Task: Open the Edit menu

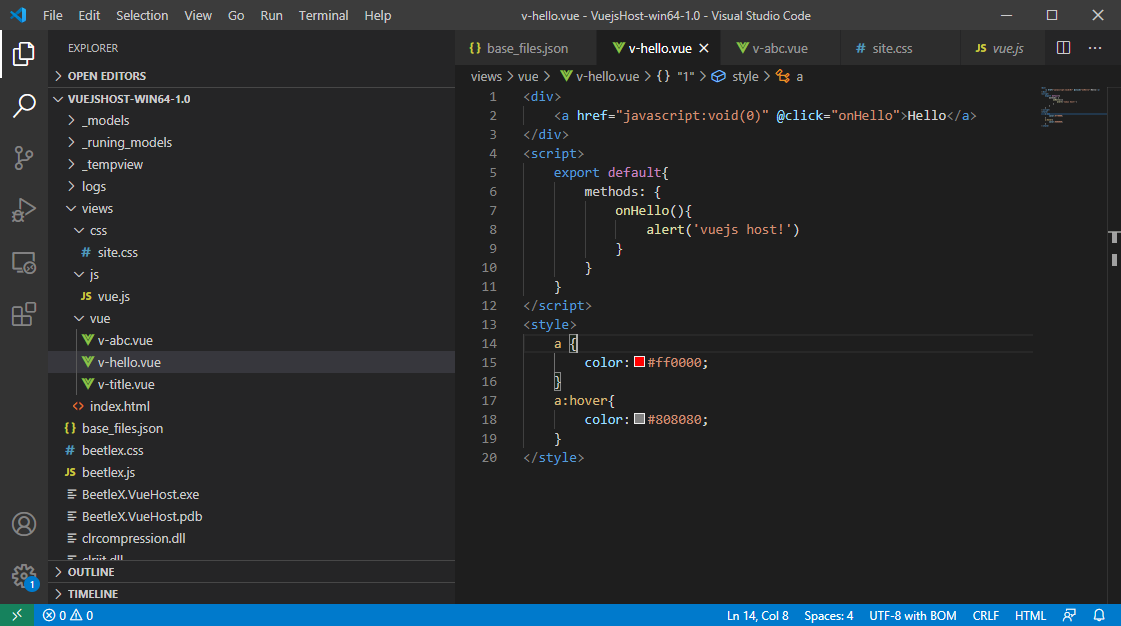Action: coord(89,15)
